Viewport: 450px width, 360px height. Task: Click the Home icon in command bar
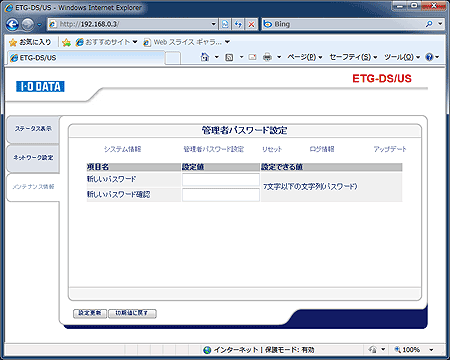tap(205, 57)
